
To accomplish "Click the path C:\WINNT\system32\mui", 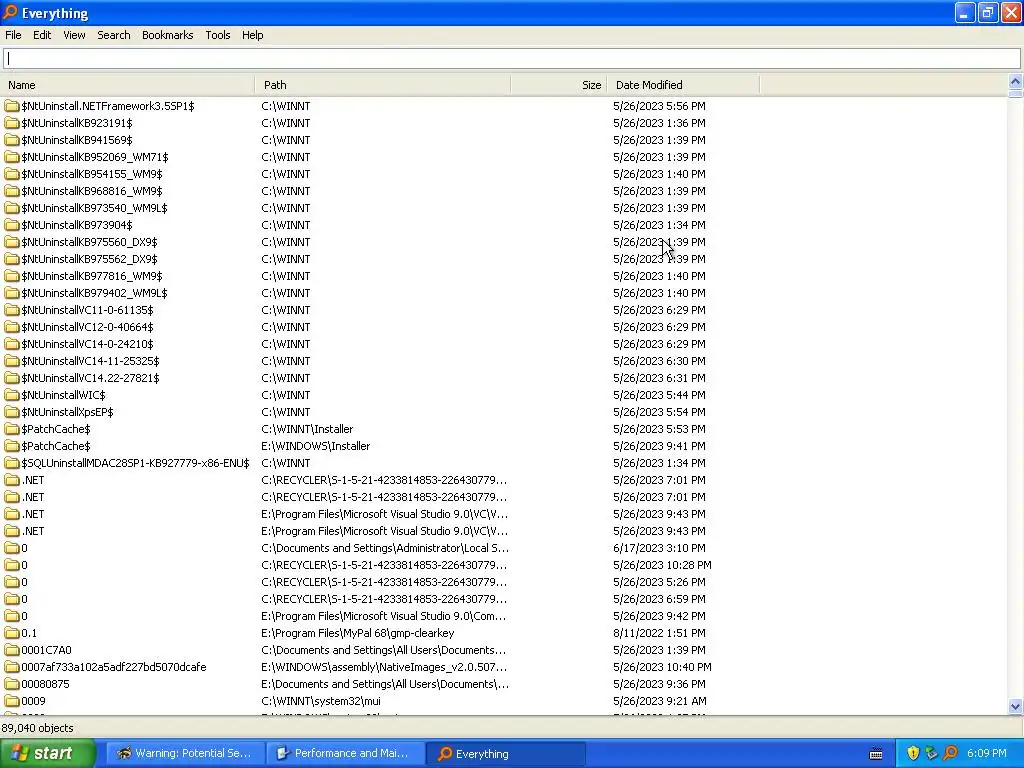I will [321, 701].
